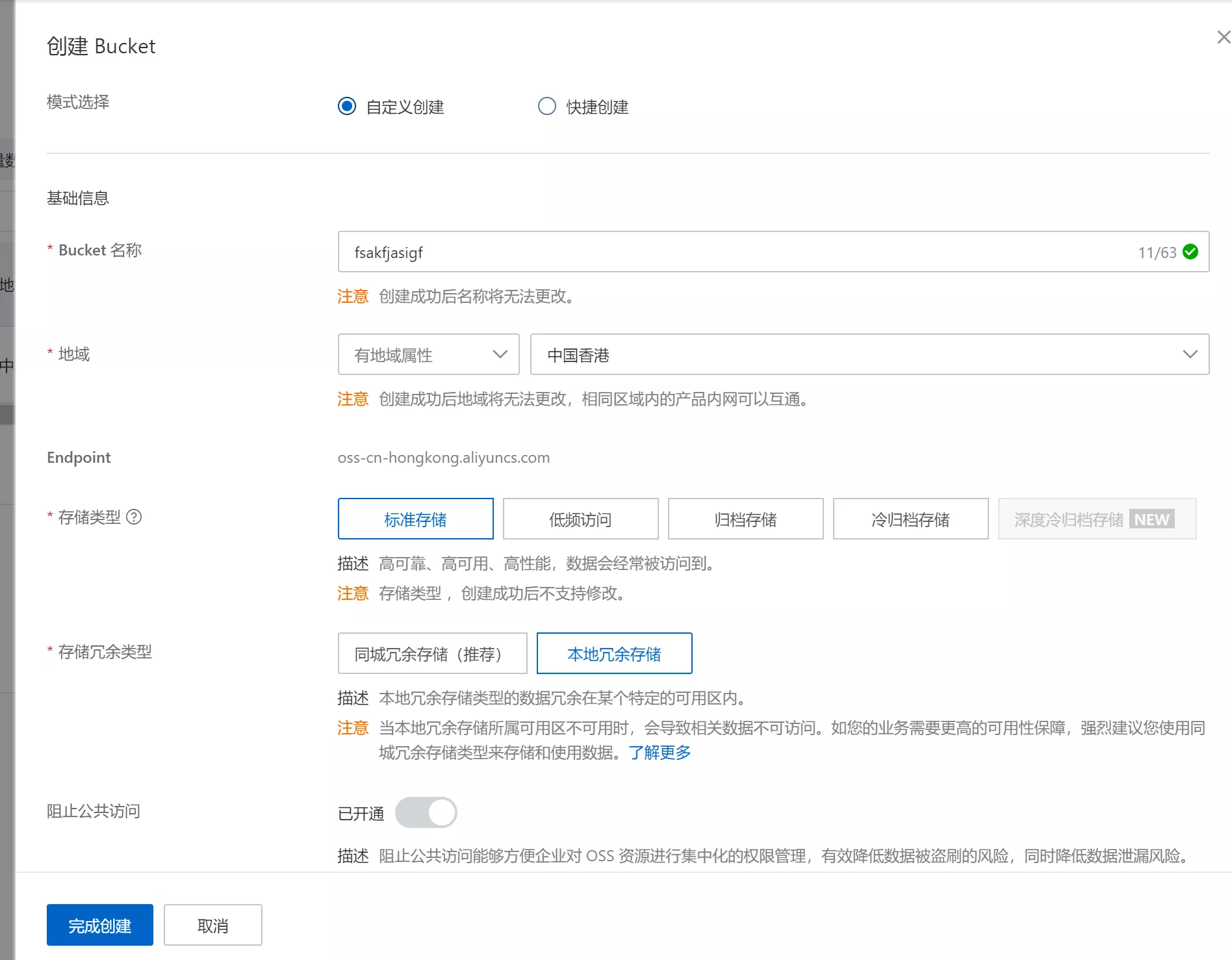This screenshot has width=1232, height=960.
Task: Select 低频访问 storage type
Action: 580,519
